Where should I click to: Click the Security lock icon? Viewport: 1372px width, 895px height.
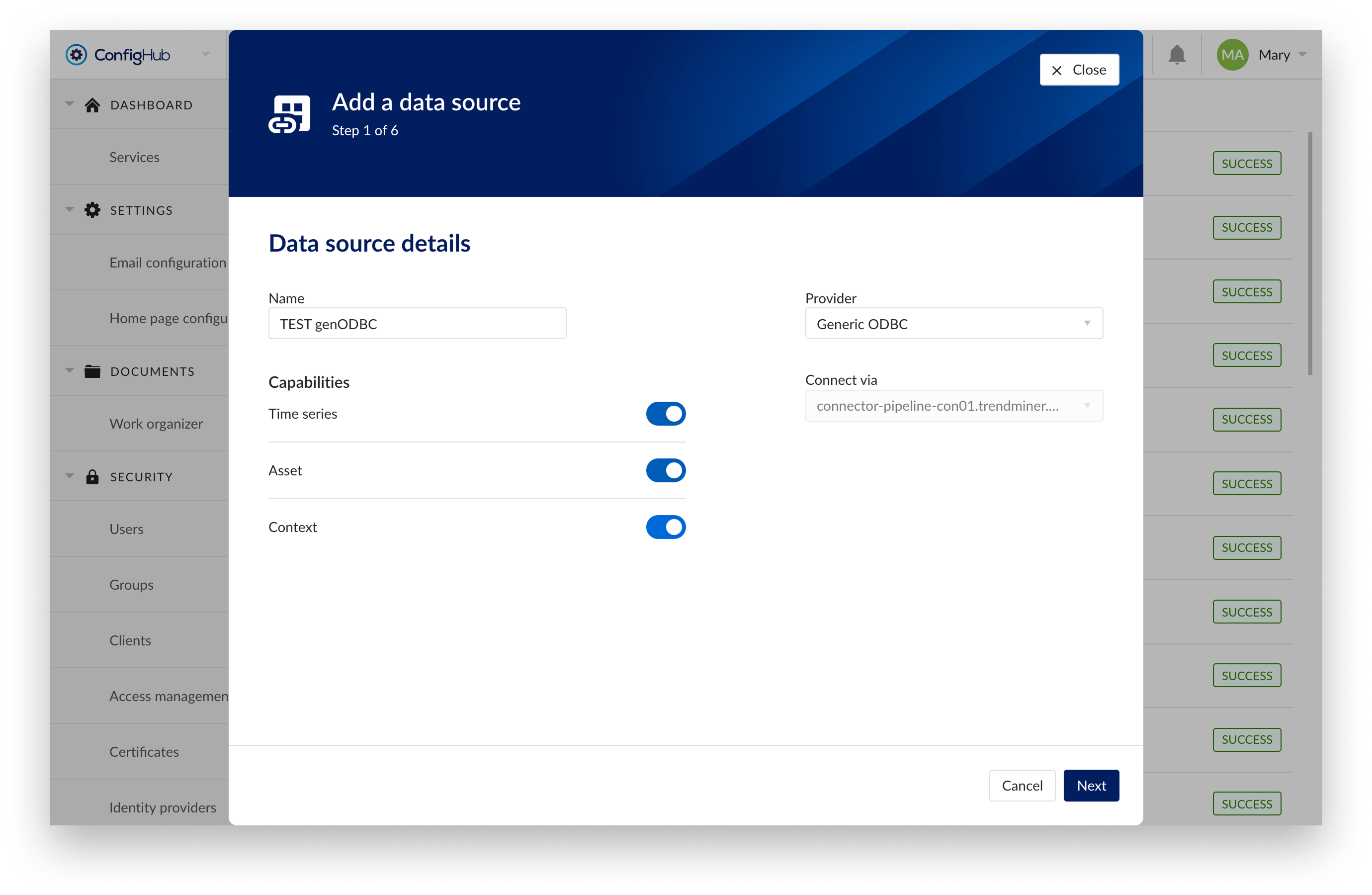pos(92,477)
